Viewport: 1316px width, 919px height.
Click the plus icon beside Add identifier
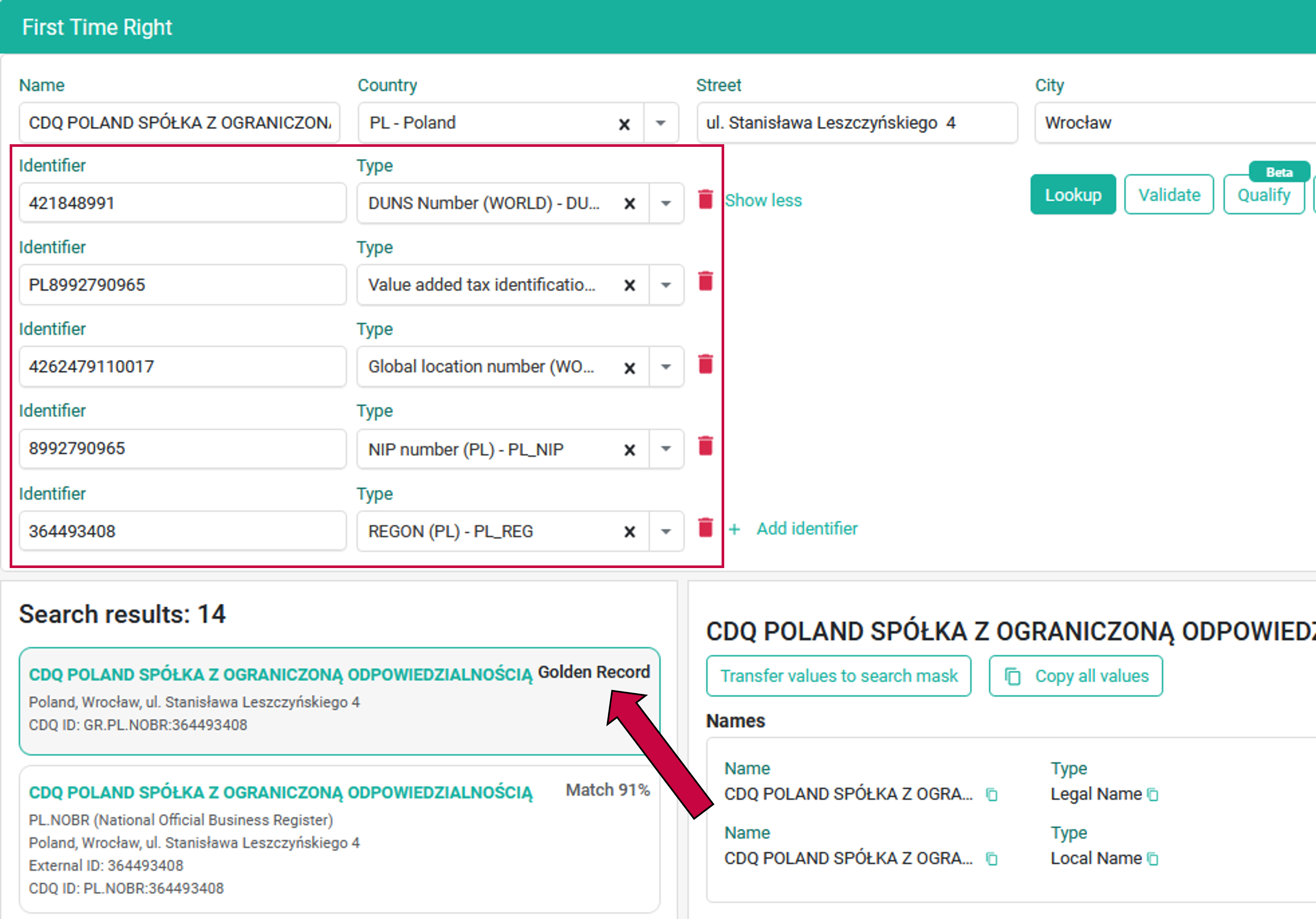pos(734,529)
